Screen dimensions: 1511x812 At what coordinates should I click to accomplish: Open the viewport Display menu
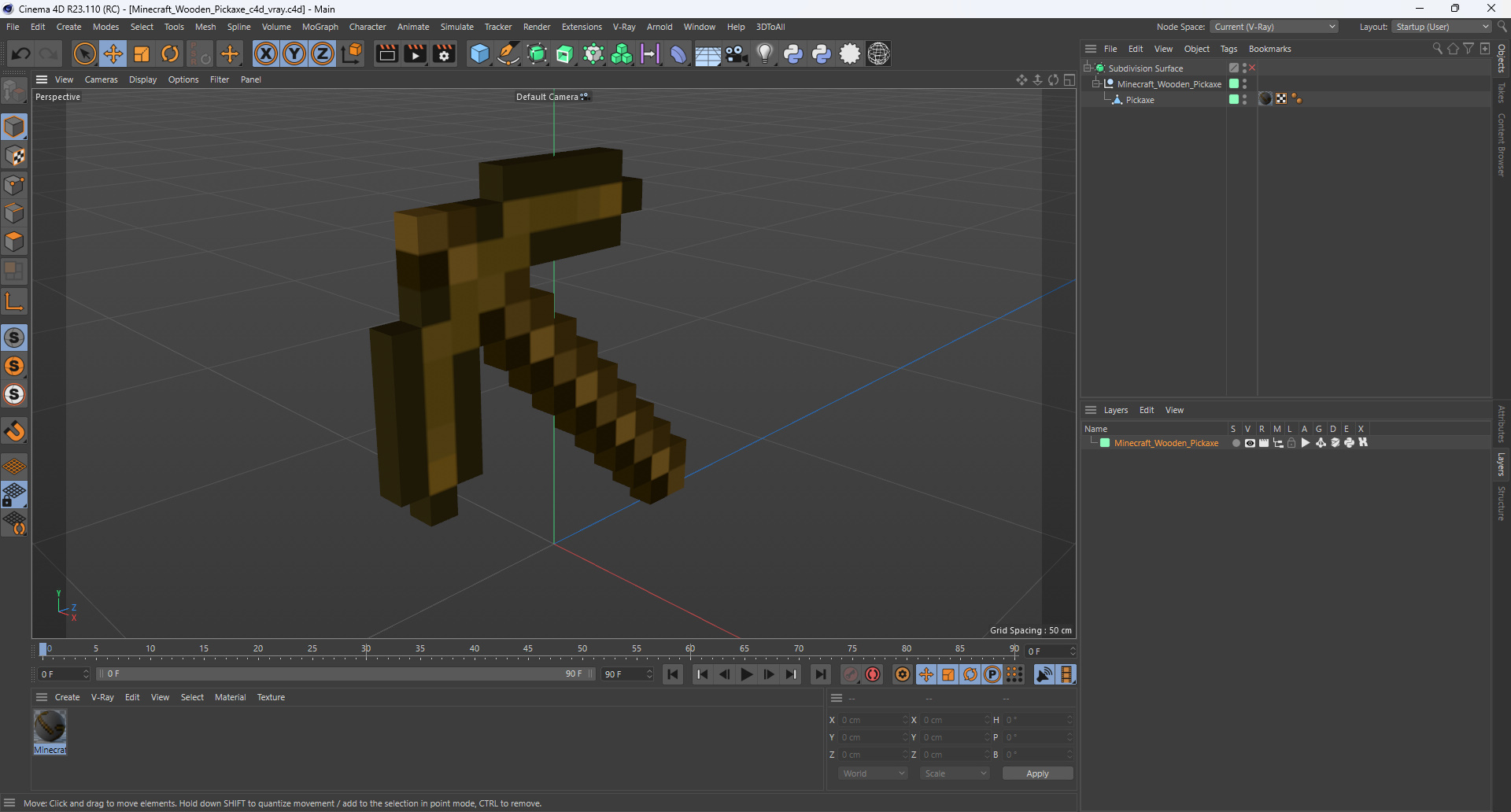[142, 79]
